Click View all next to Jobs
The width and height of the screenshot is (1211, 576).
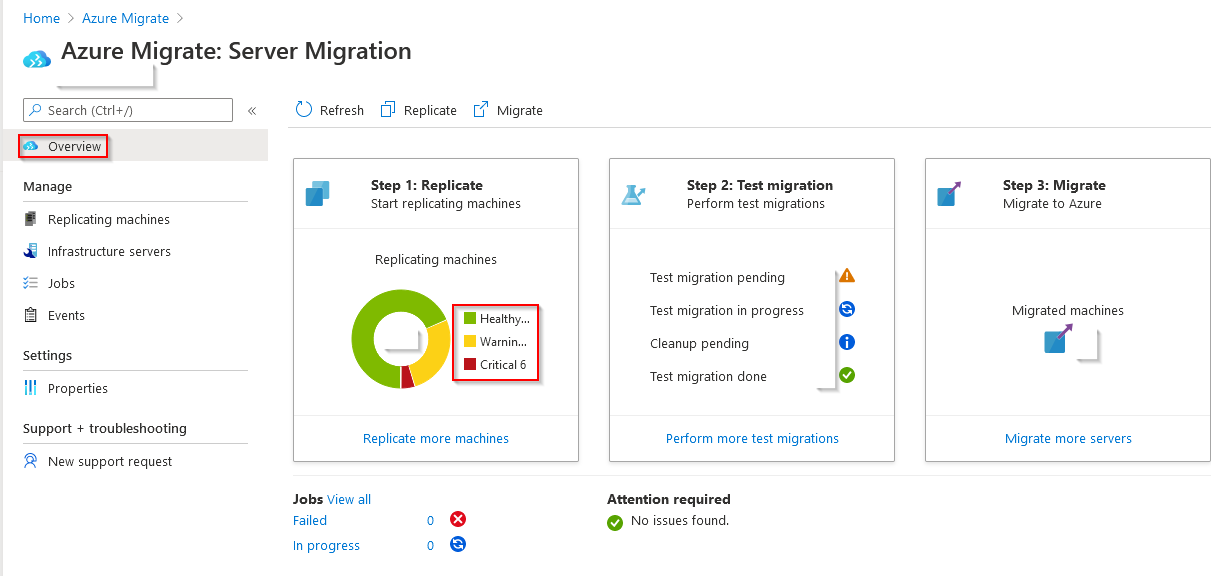click(x=349, y=499)
